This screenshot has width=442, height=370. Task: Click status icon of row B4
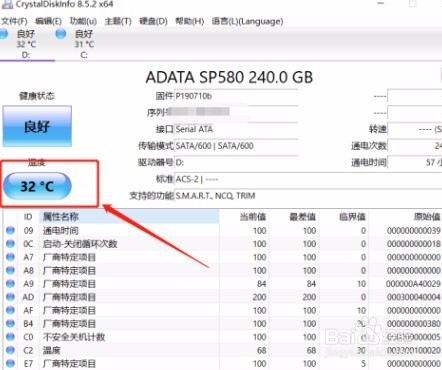pyautogui.click(x=10, y=323)
